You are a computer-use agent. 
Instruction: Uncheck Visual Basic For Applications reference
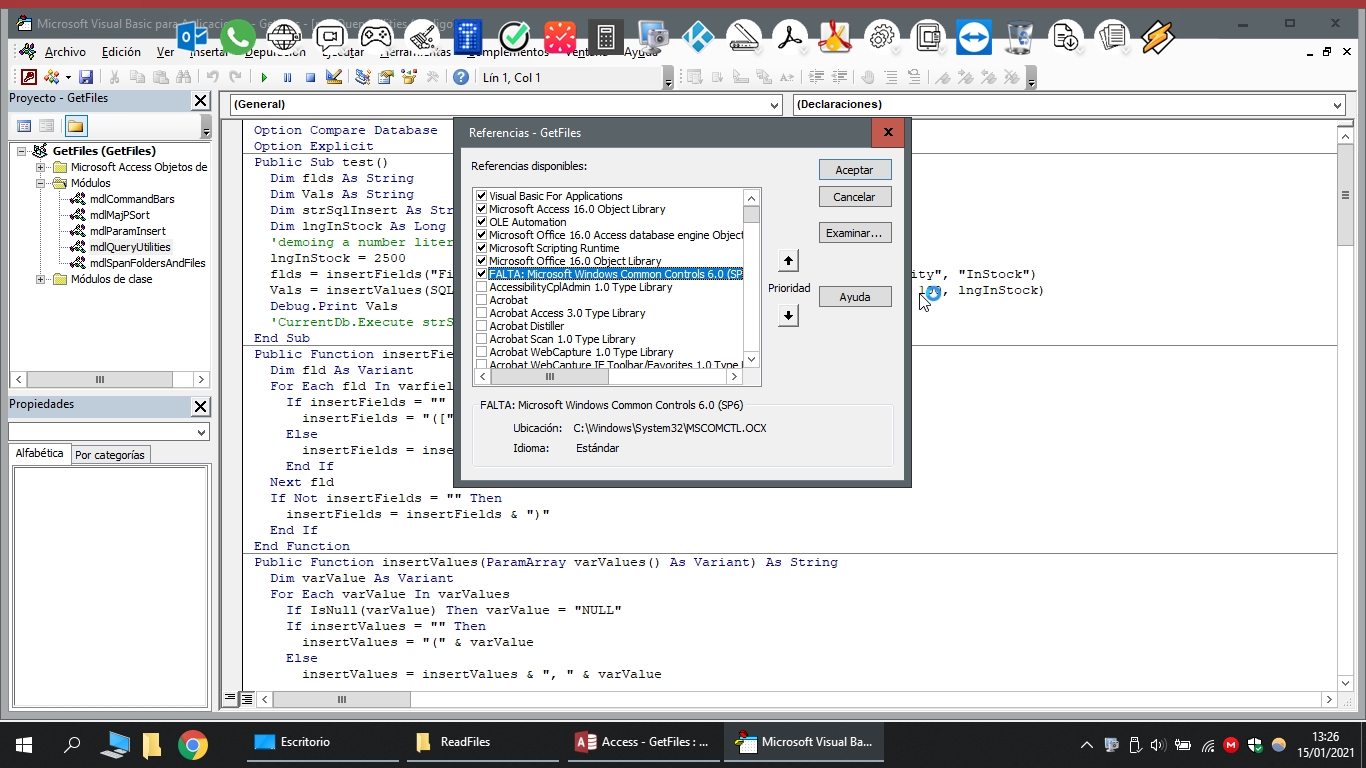click(x=482, y=196)
